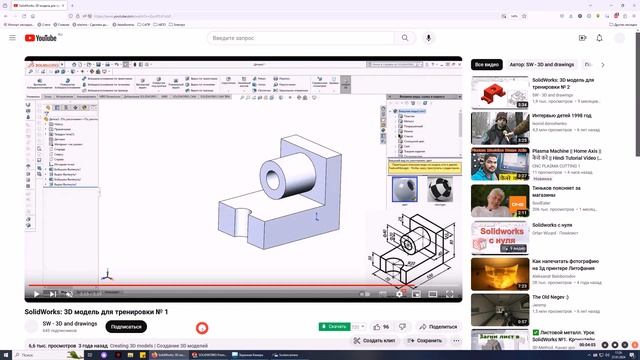Enter fullscreen in the video player
This screenshot has height=360, width=640.
coord(449,294)
